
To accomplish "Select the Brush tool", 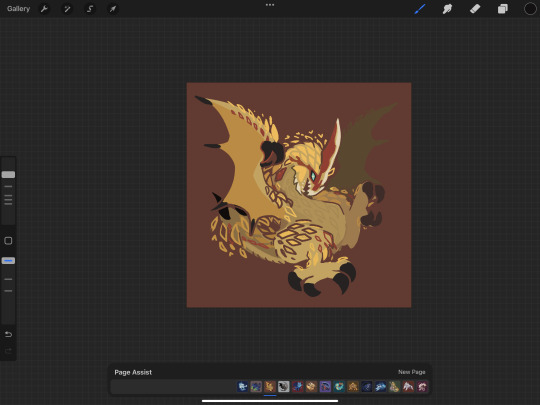I will pyautogui.click(x=420, y=9).
